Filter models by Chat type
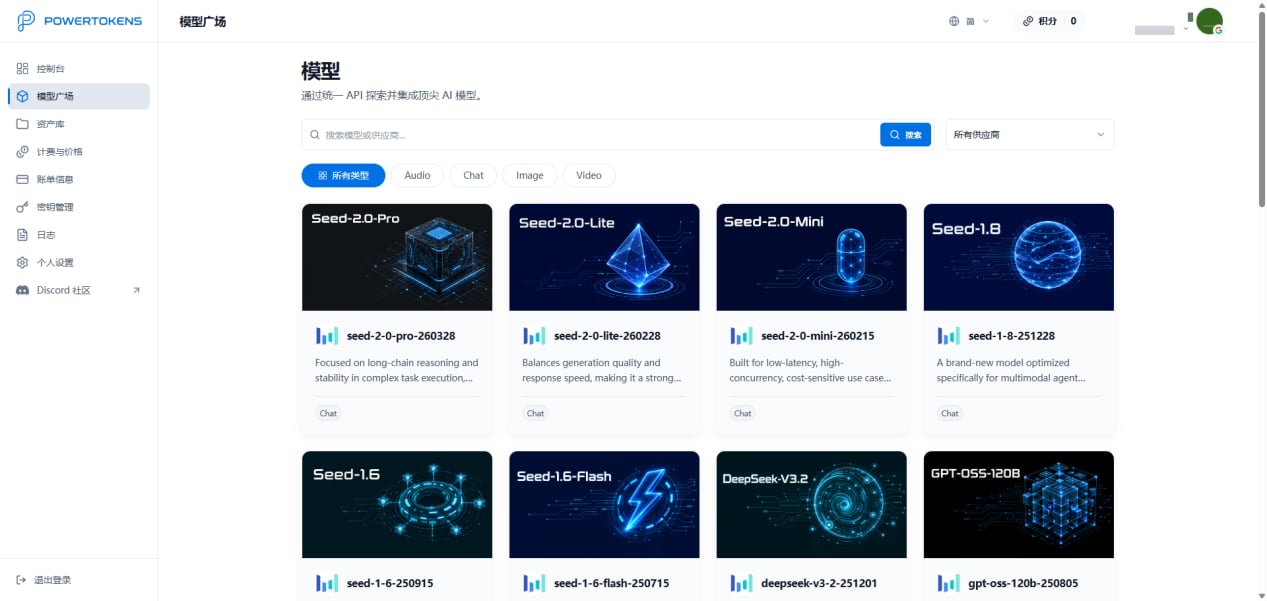Screen dimensions: 1267x601 click(x=473, y=175)
